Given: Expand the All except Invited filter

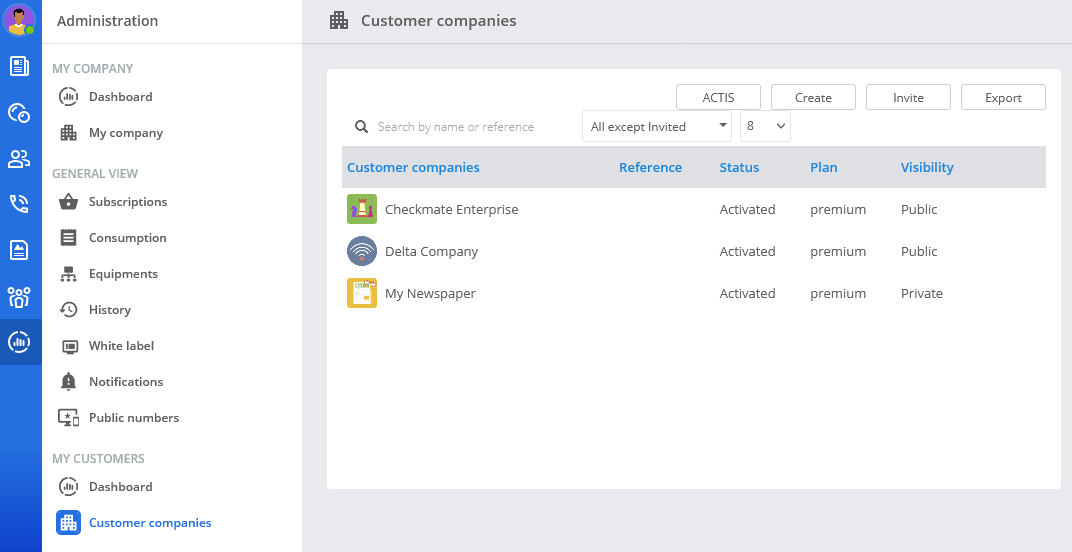Looking at the screenshot, I should coord(656,127).
